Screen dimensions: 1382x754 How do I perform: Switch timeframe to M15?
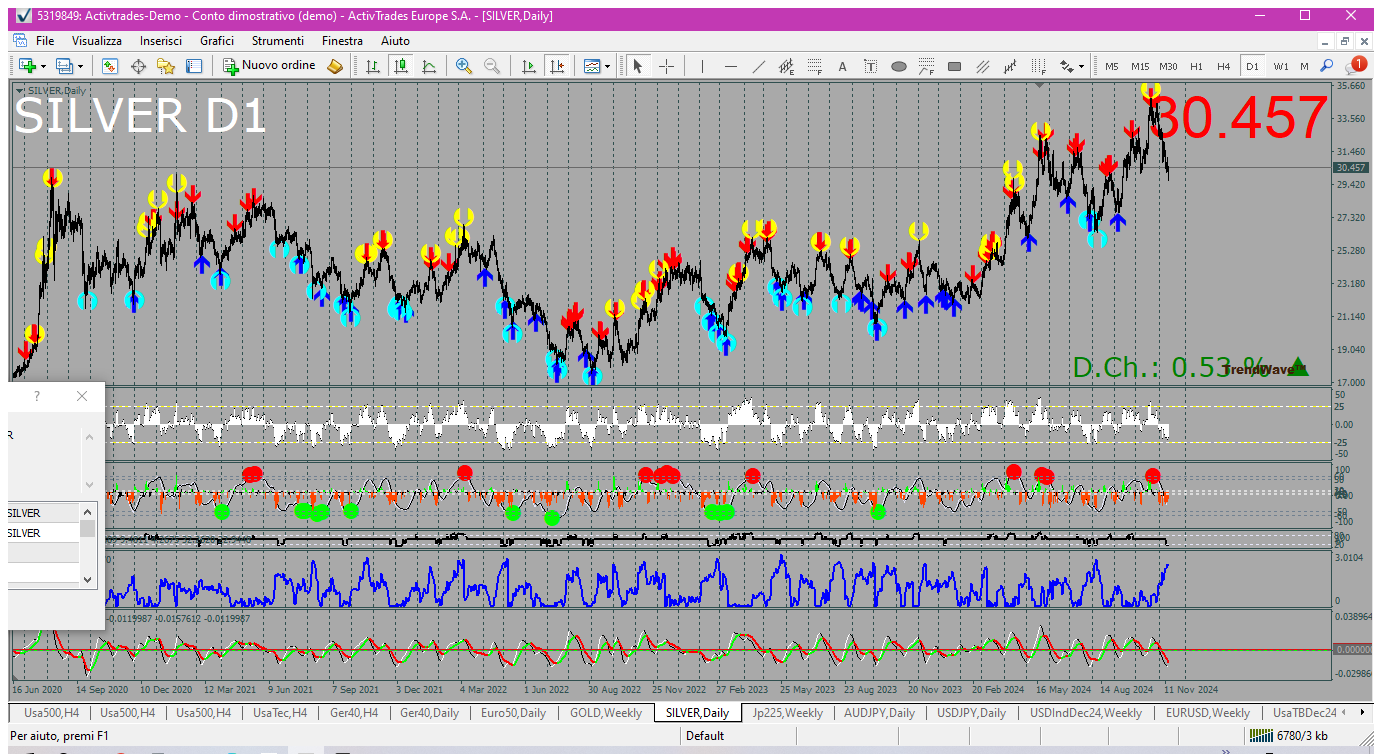1140,66
